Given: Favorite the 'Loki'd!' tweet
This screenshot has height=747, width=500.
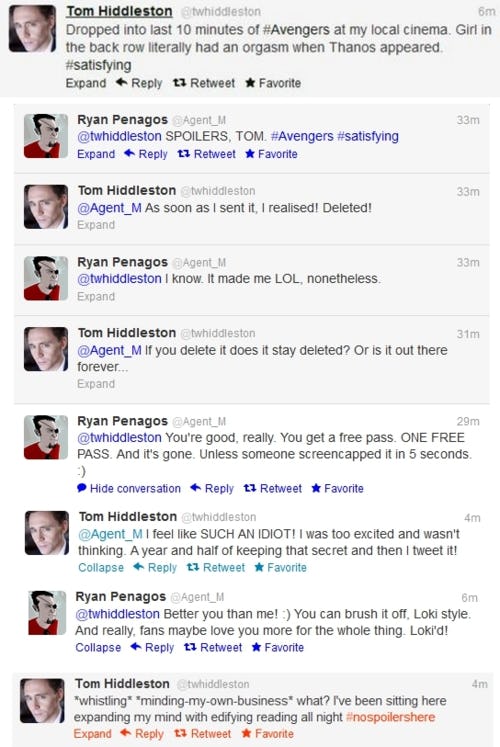Looking at the screenshot, I should coord(278,648).
